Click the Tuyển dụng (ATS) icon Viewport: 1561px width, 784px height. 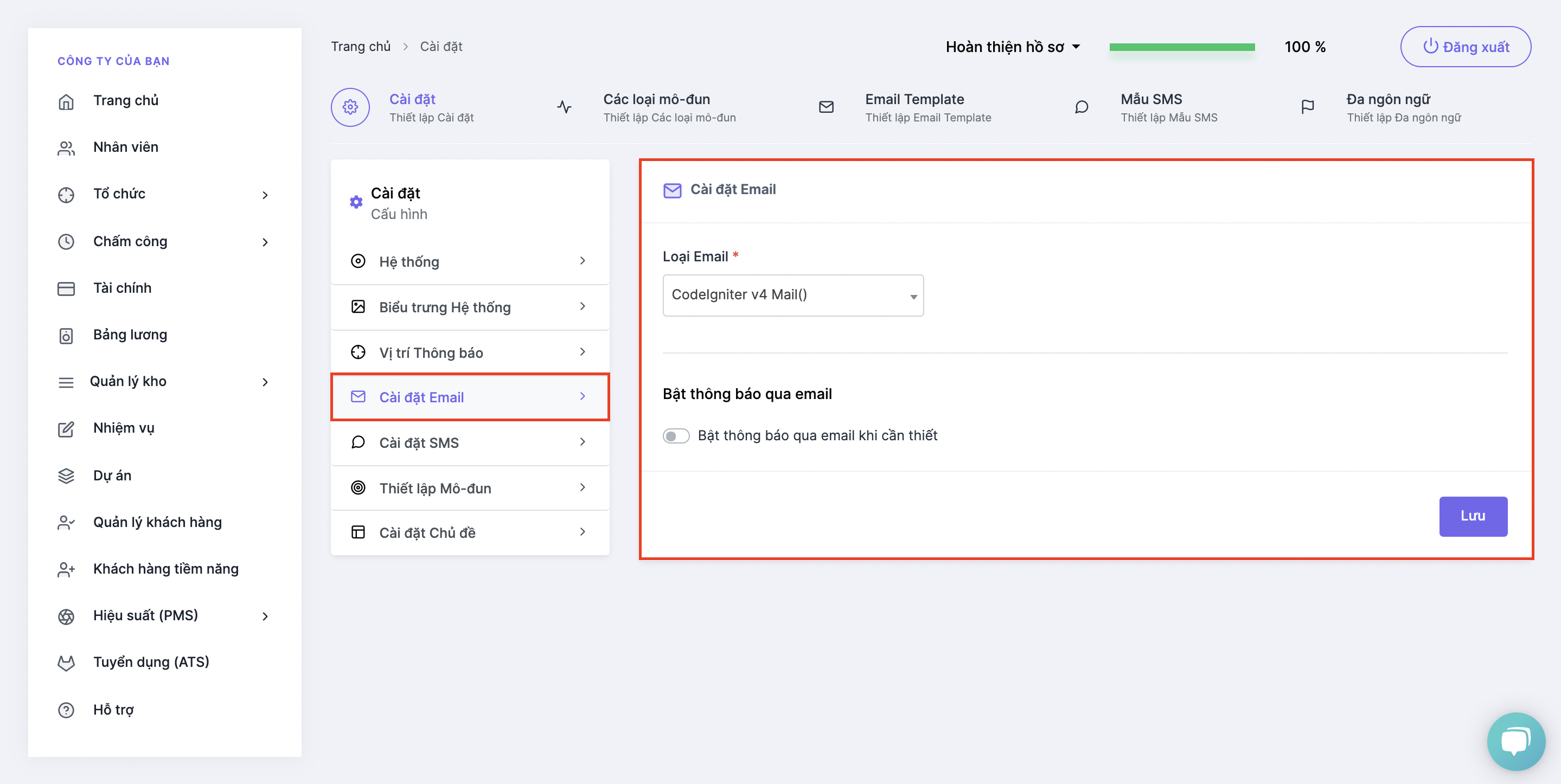(x=66, y=663)
